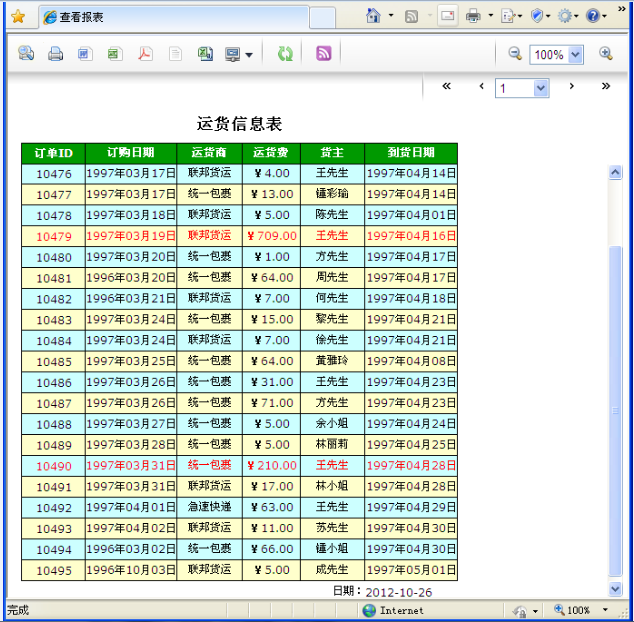Click the 到货日期 column header
The image size is (634, 622).
coord(411,153)
